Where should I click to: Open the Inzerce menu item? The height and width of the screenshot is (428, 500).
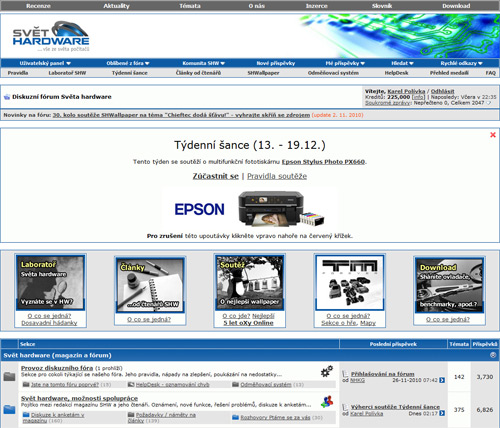tap(317, 6)
